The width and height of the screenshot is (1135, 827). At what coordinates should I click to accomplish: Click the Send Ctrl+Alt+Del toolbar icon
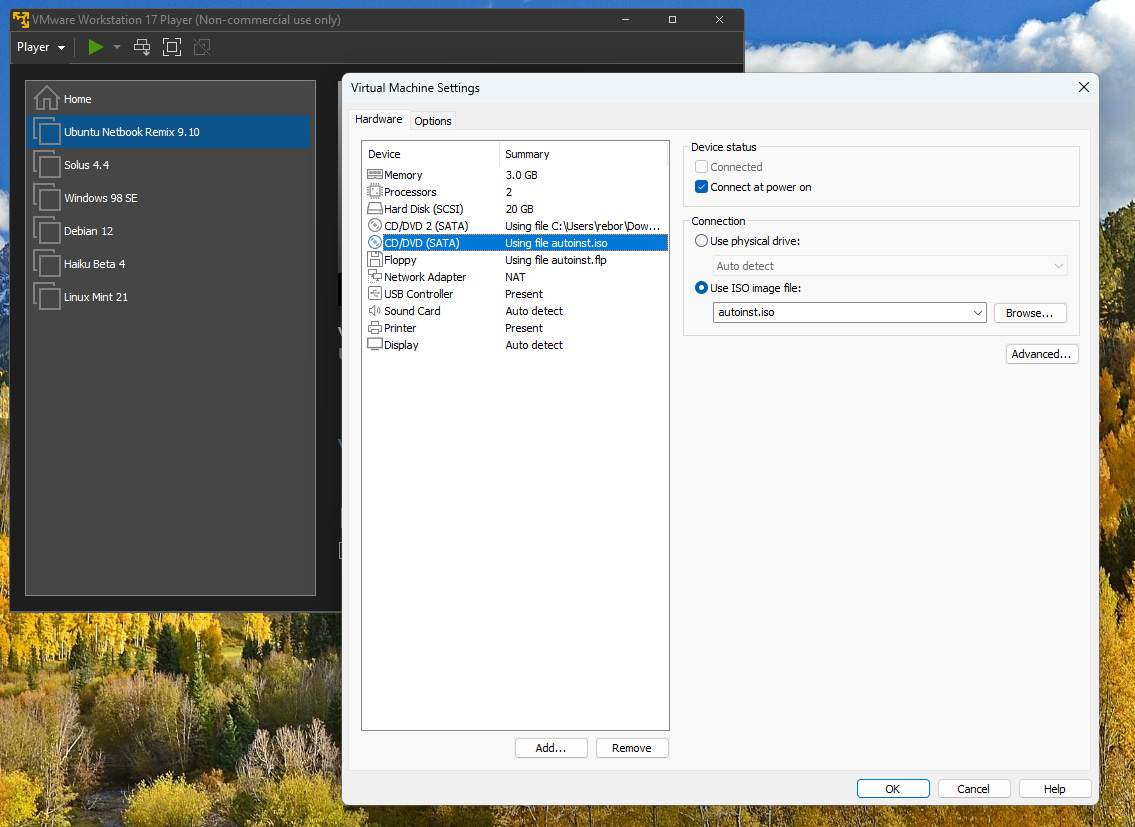[142, 47]
